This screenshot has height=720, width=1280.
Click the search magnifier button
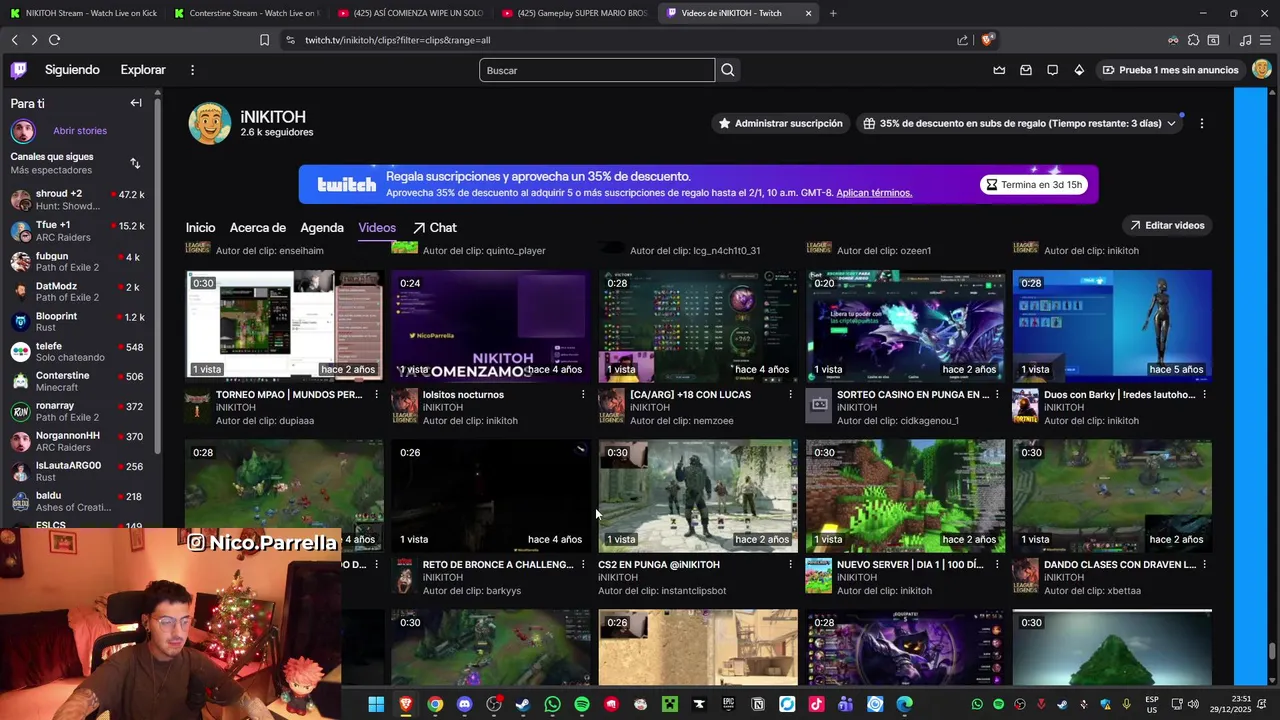tap(728, 70)
